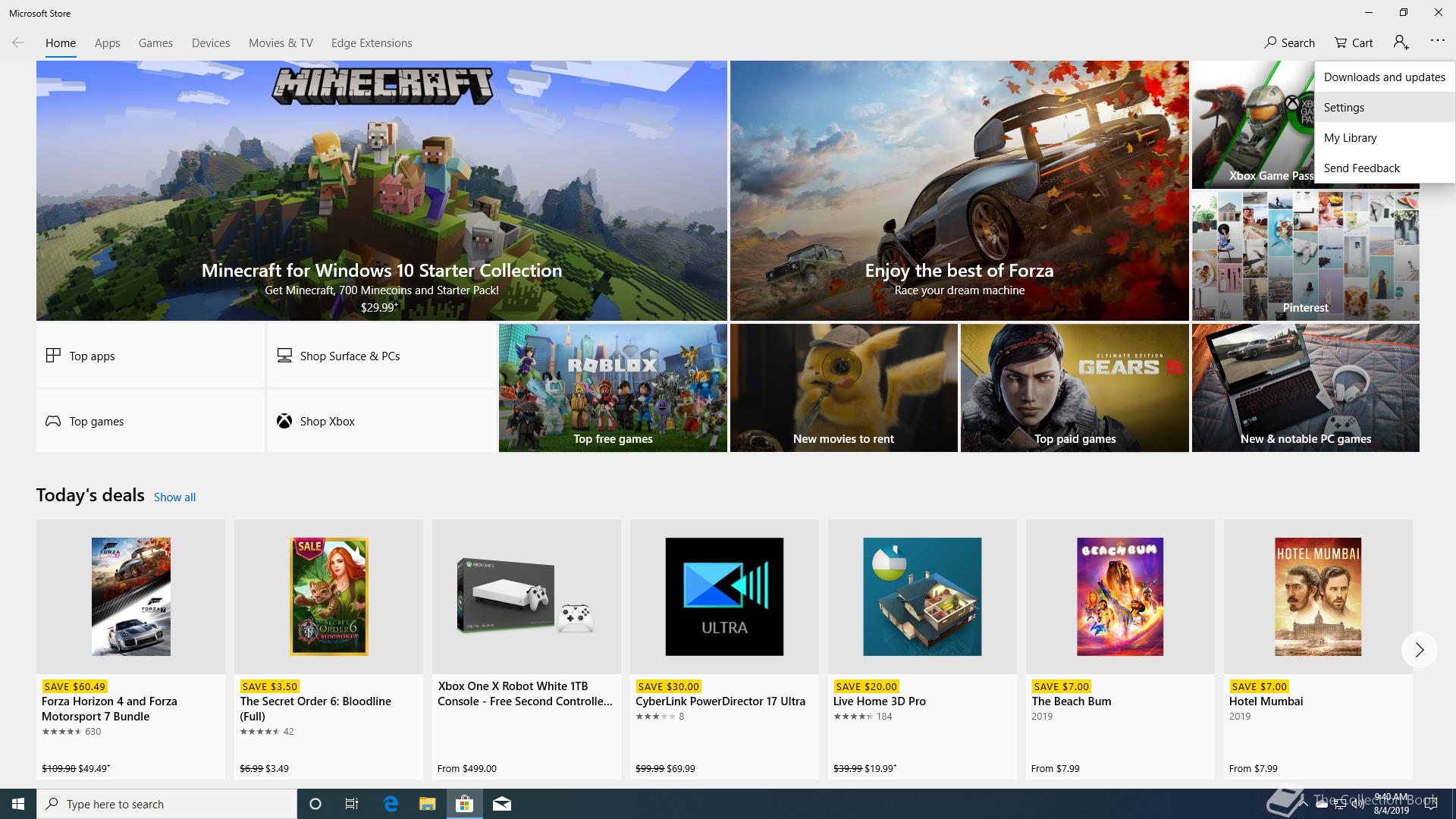Image resolution: width=1456 pixels, height=819 pixels.
Task: Go back with the back arrow icon
Action: tap(18, 42)
